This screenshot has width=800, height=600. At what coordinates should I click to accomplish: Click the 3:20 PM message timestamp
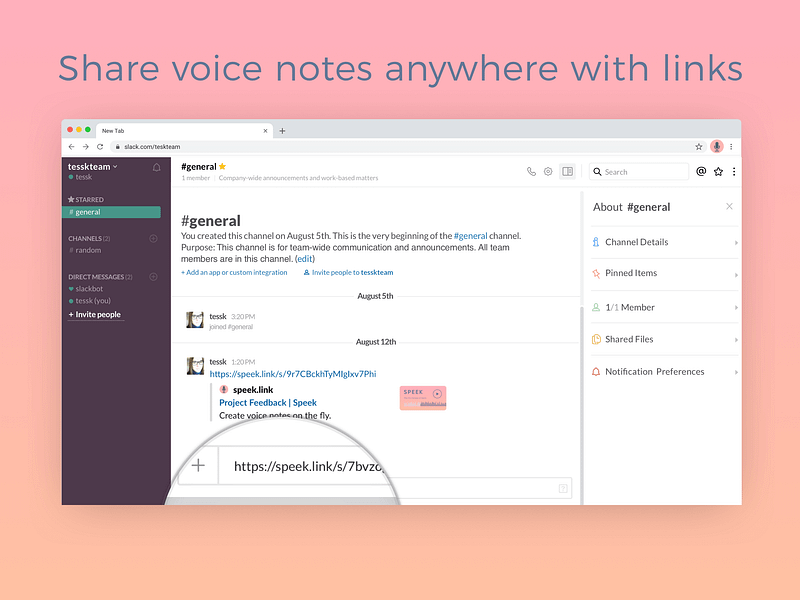(243, 317)
